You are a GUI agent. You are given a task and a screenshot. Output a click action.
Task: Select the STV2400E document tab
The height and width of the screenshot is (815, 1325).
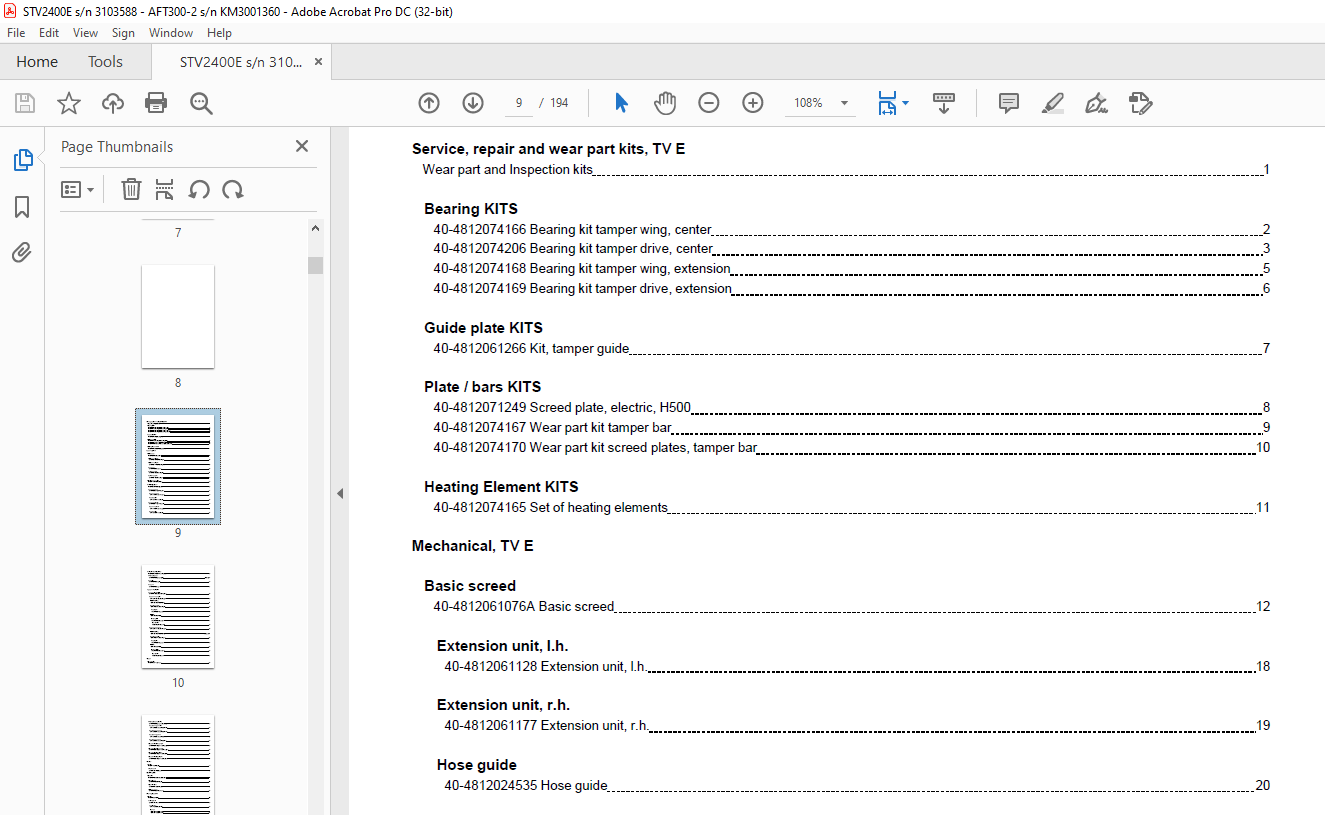[240, 62]
